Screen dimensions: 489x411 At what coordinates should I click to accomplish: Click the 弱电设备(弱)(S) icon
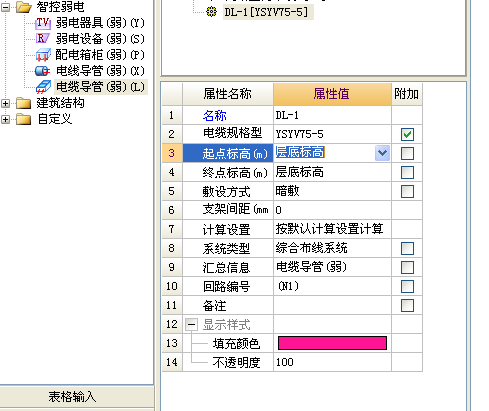coord(43,39)
